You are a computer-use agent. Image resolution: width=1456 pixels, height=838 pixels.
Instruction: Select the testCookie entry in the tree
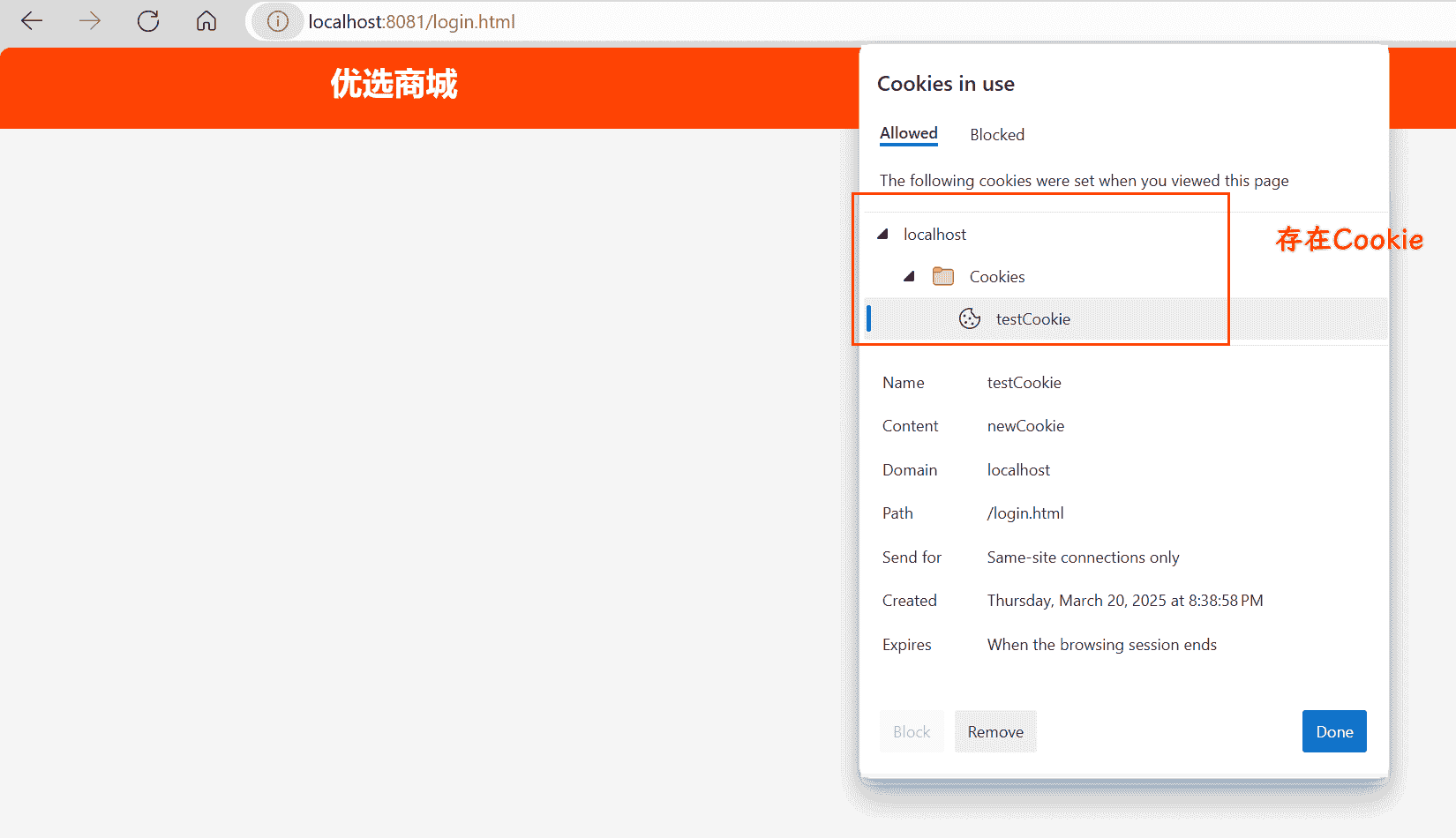tap(1126, 318)
